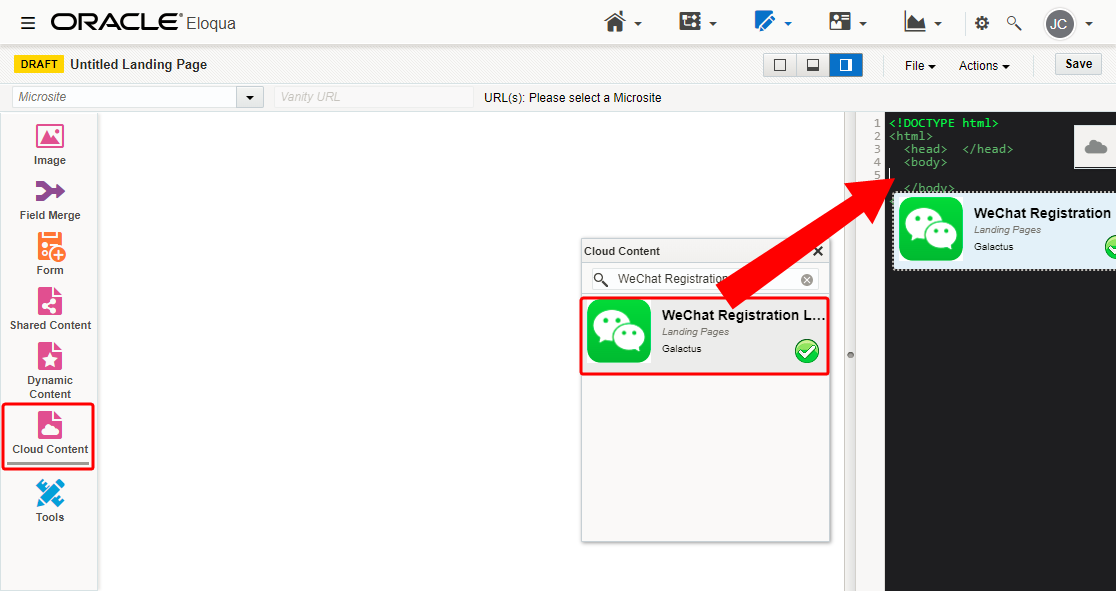Open the Tools component
This screenshot has width=1116, height=591.
click(x=50, y=501)
